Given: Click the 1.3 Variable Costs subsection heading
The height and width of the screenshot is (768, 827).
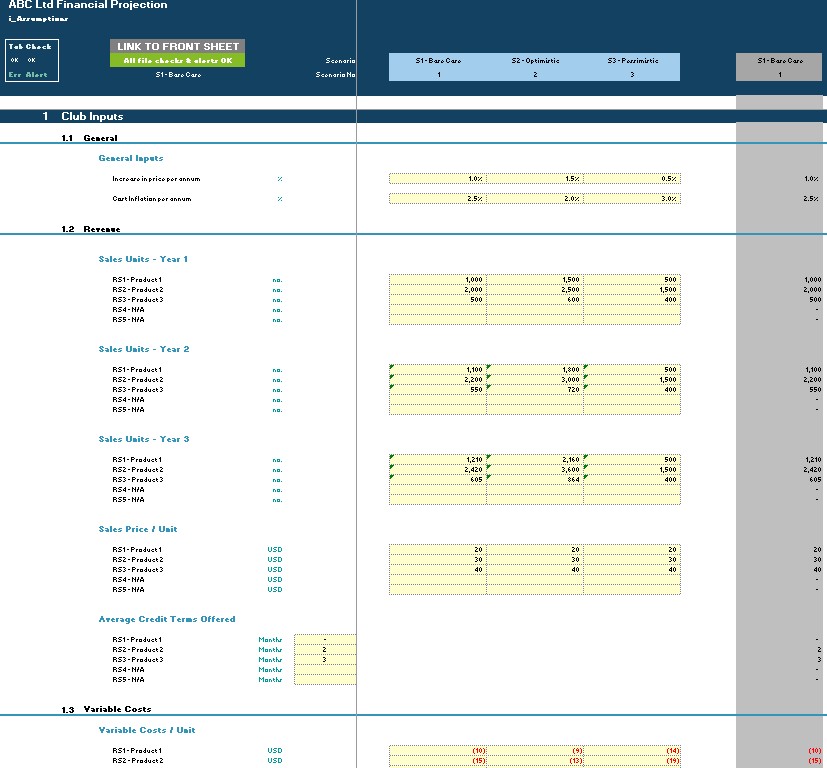Looking at the screenshot, I should point(117,709).
